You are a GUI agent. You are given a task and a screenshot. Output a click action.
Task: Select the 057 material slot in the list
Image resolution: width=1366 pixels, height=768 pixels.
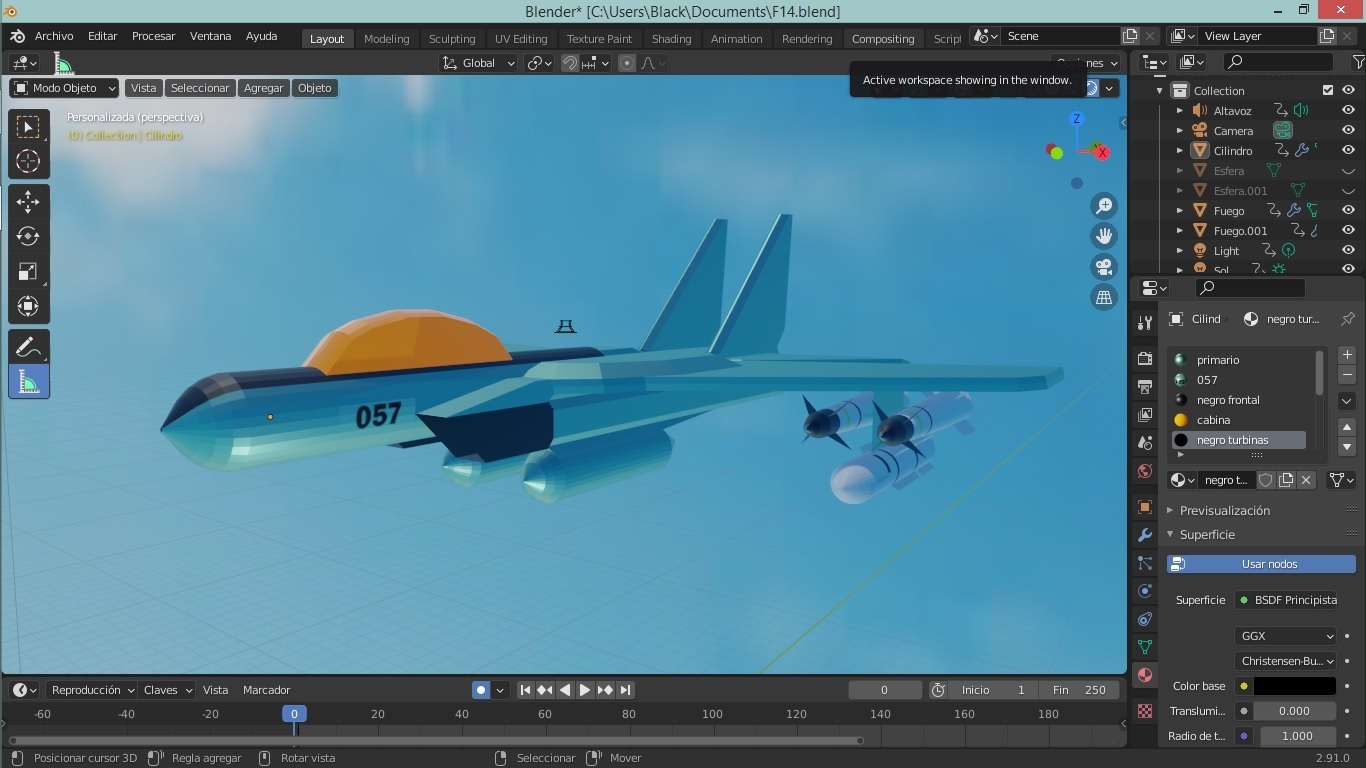tap(1207, 380)
